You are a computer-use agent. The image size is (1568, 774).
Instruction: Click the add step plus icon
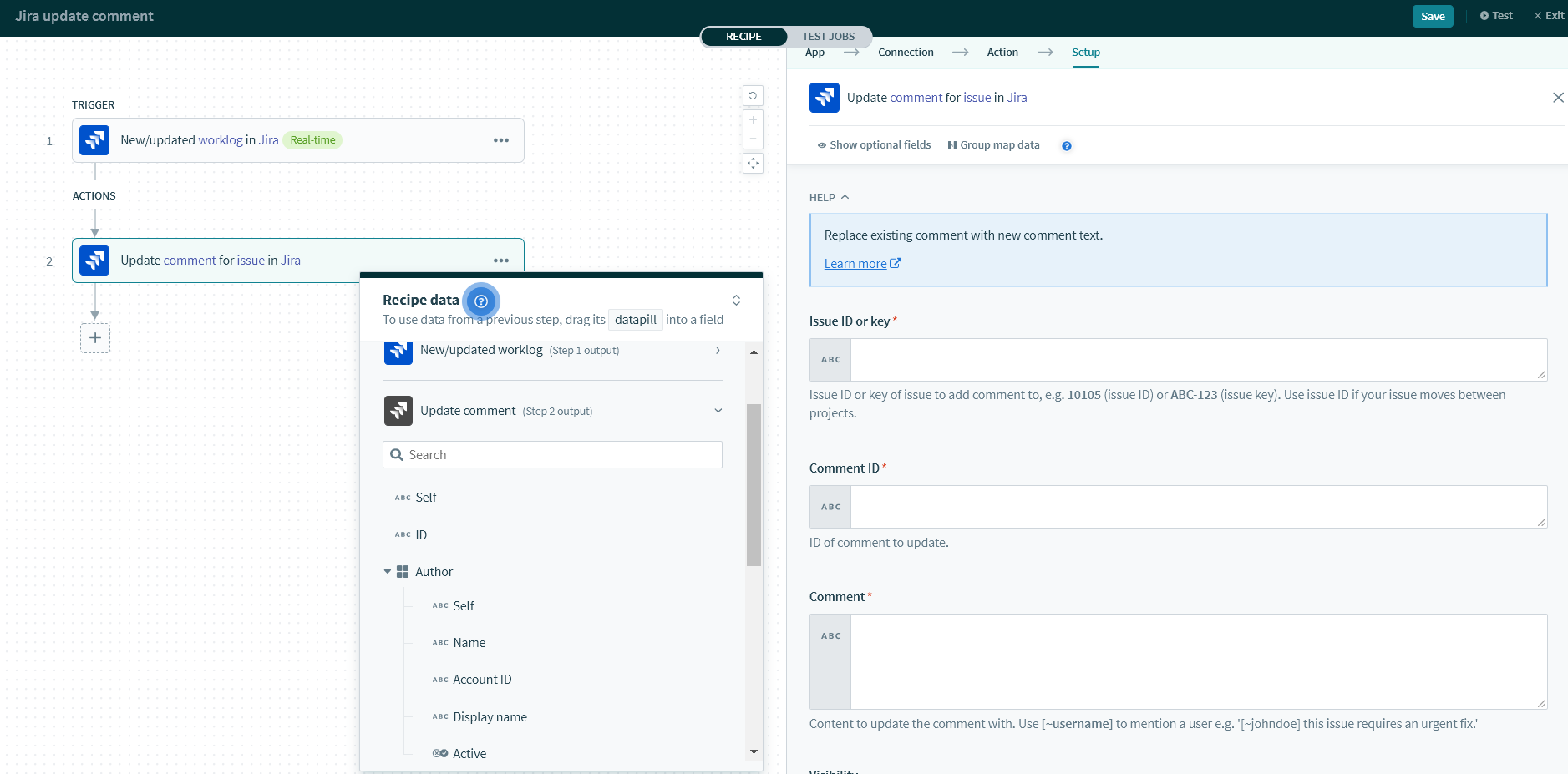click(x=95, y=338)
